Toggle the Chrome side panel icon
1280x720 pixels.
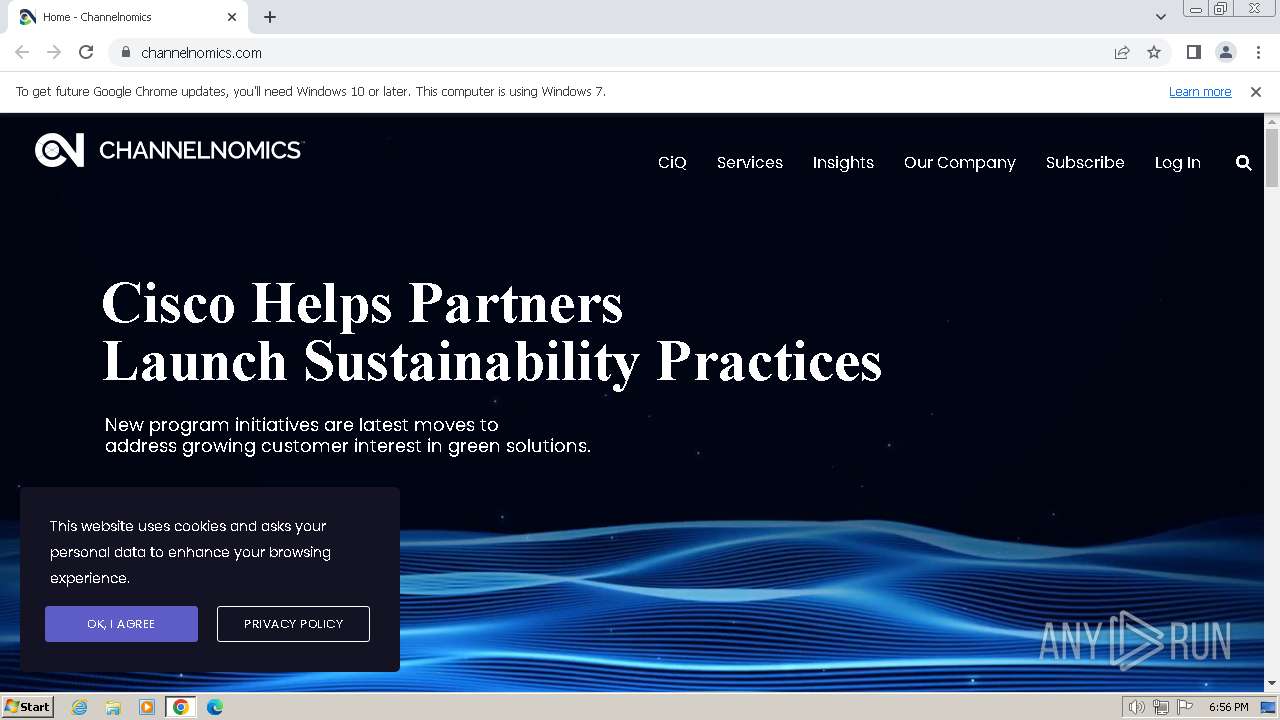[1193, 52]
